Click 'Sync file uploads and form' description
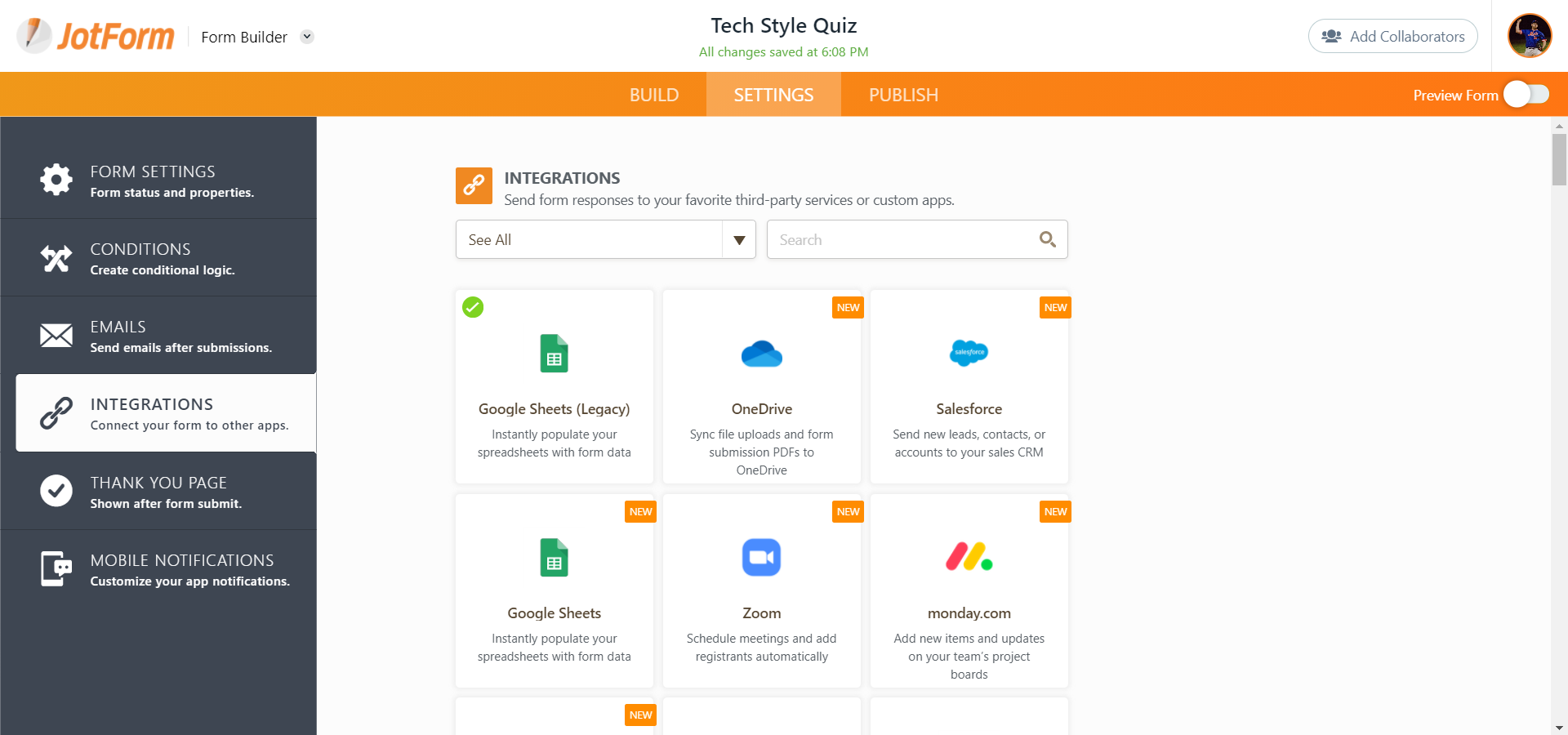The width and height of the screenshot is (1568, 735). 762,434
